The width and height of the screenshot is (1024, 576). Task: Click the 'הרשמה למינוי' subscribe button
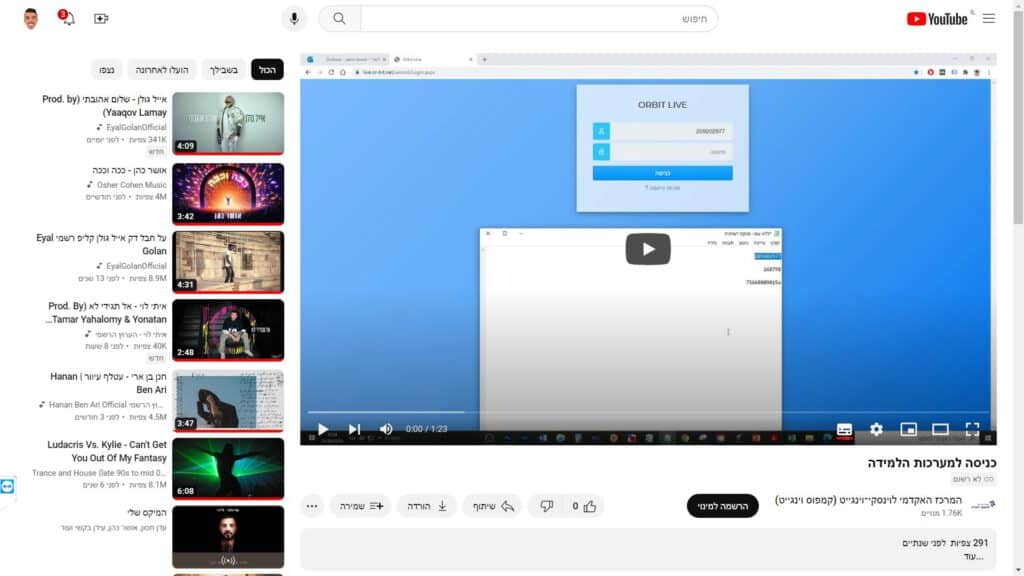(722, 506)
